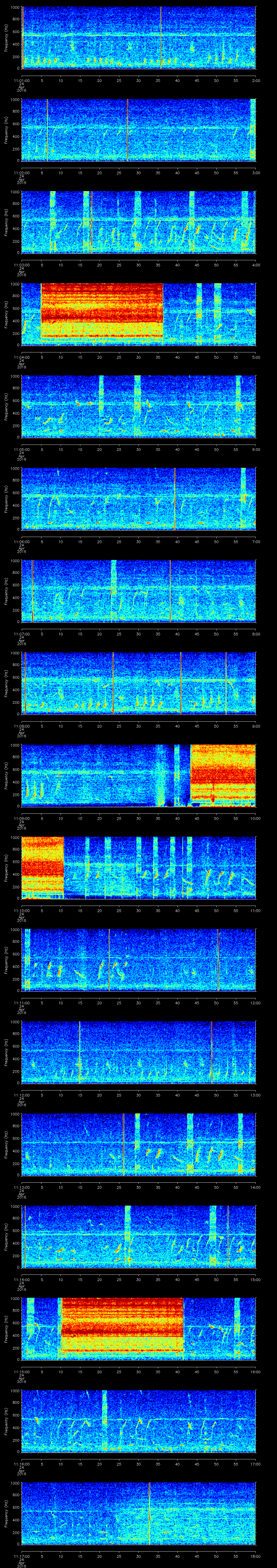The height and width of the screenshot is (1568, 277).
Task: Open the spectrogram panel starting at 11:06:00
Action: 138,499
